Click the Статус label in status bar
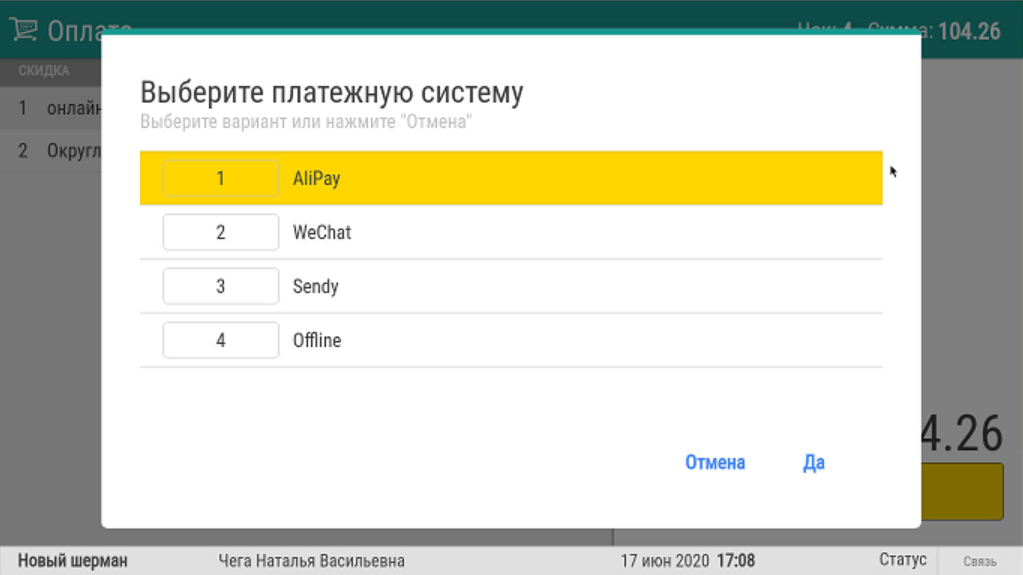Screen dimensions: 1023x575 click(902, 559)
